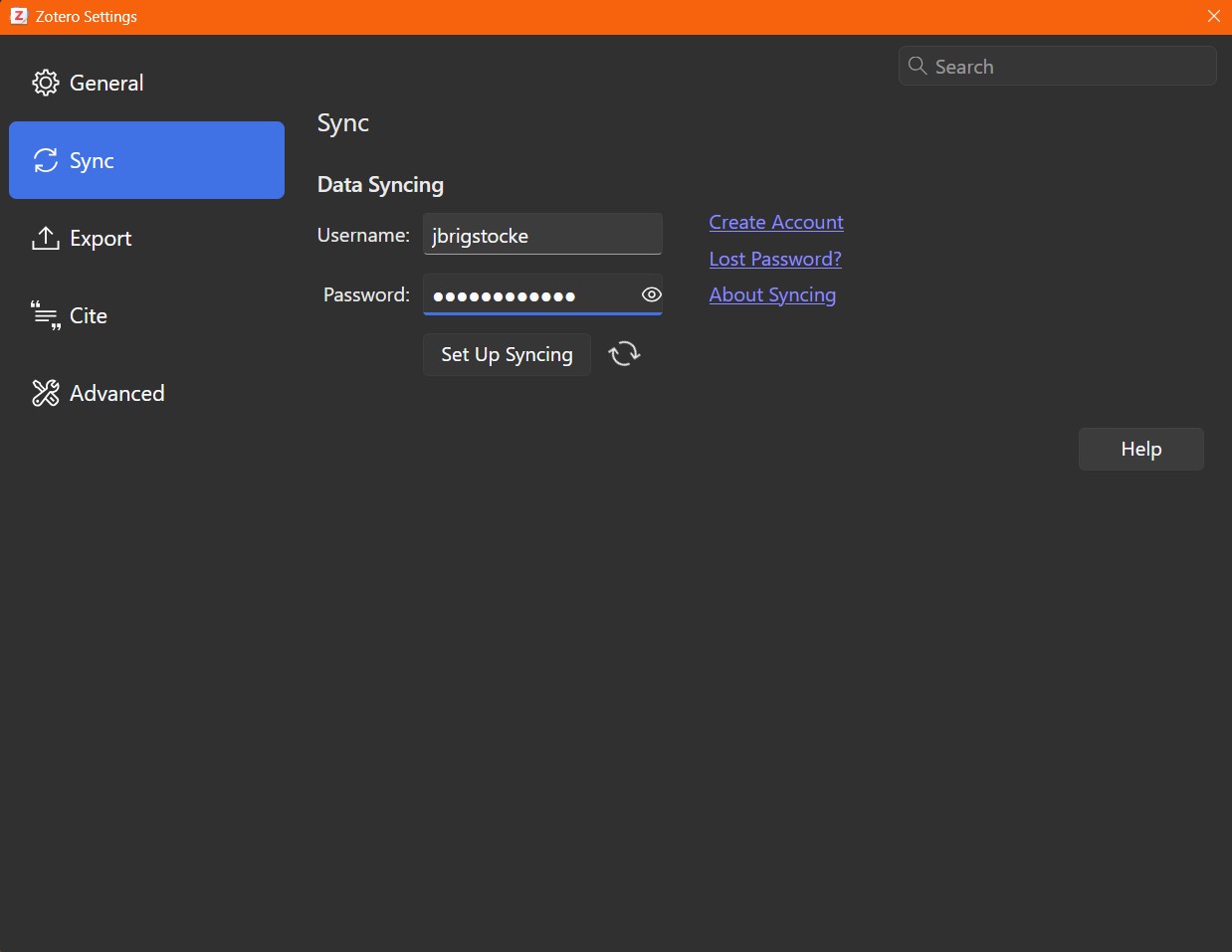Reveal password with the eye icon
The height and width of the screenshot is (952, 1232).
(x=652, y=294)
